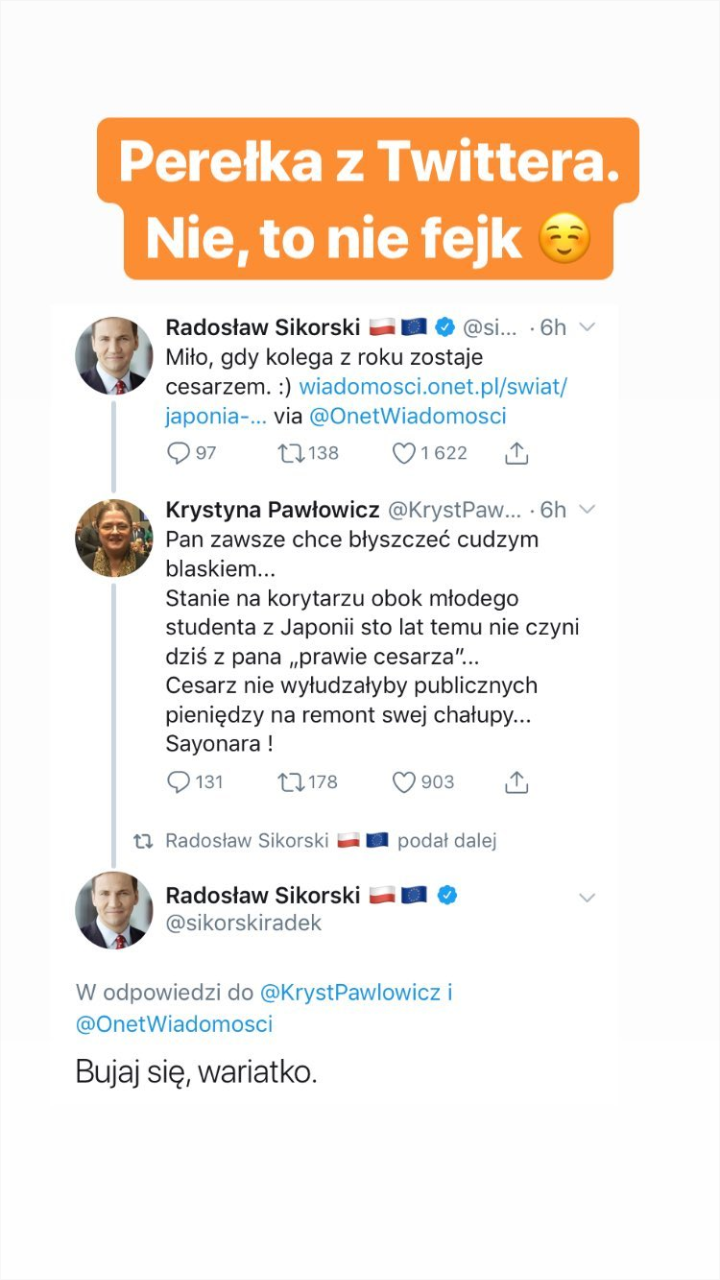
Task: Reply to Sikorski's first tweet
Action: (x=179, y=453)
